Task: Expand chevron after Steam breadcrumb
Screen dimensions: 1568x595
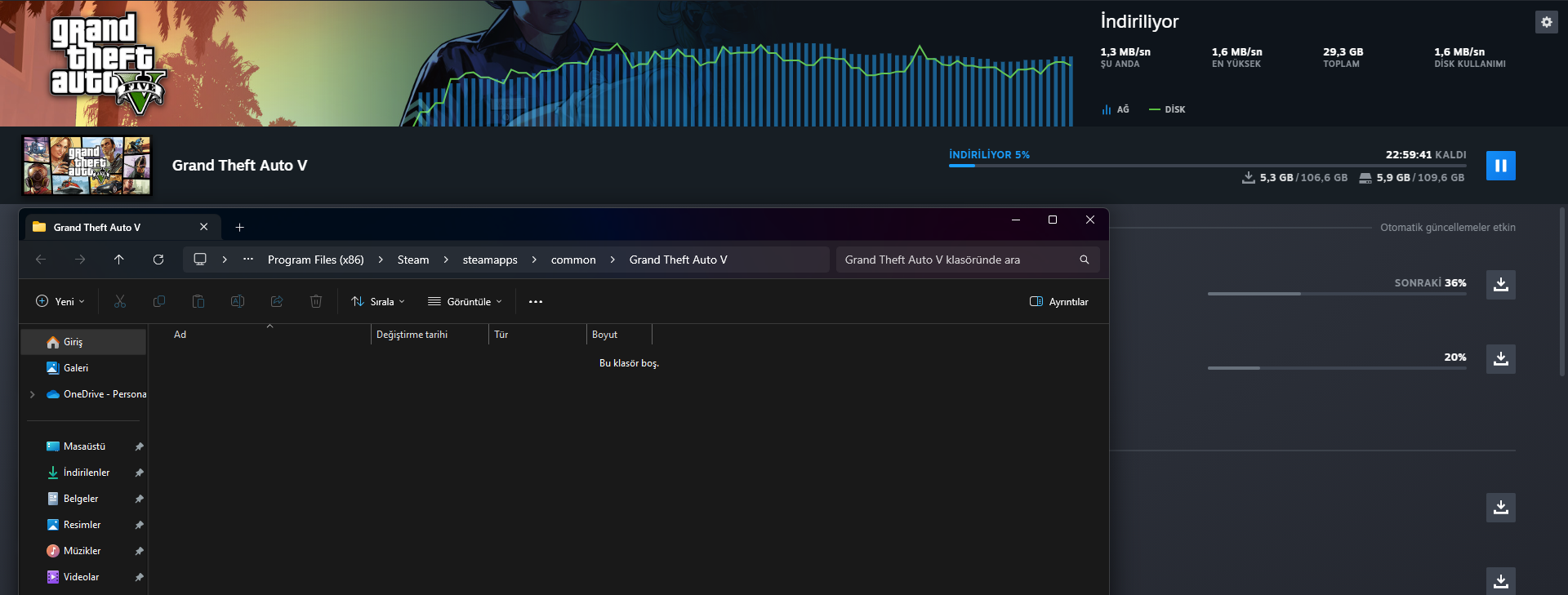Action: pyautogui.click(x=446, y=260)
